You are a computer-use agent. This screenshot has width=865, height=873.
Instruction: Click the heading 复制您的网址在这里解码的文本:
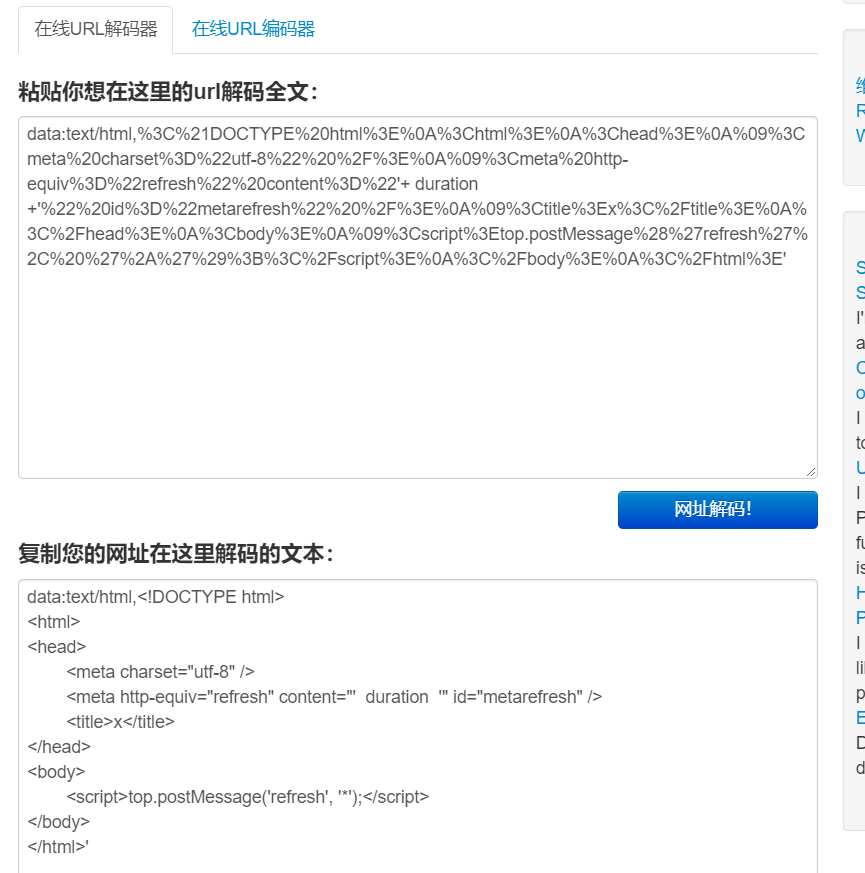pyautogui.click(x=176, y=554)
